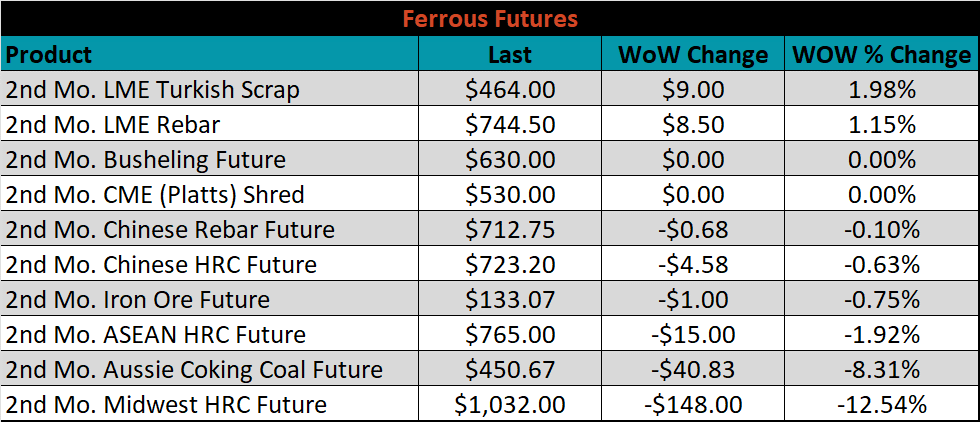980x422 pixels.
Task: Select the -$148.00 Midwest HRC change cell
Action: tap(693, 404)
